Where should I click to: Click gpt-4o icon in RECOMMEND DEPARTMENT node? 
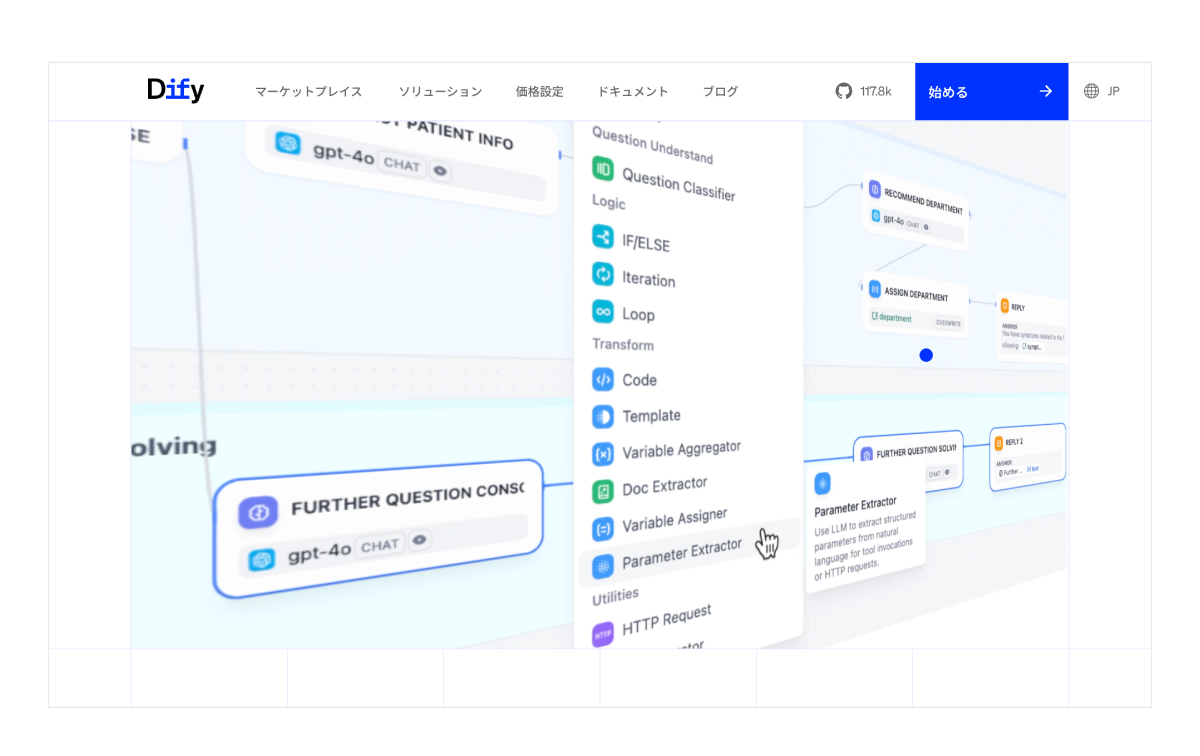coord(876,216)
